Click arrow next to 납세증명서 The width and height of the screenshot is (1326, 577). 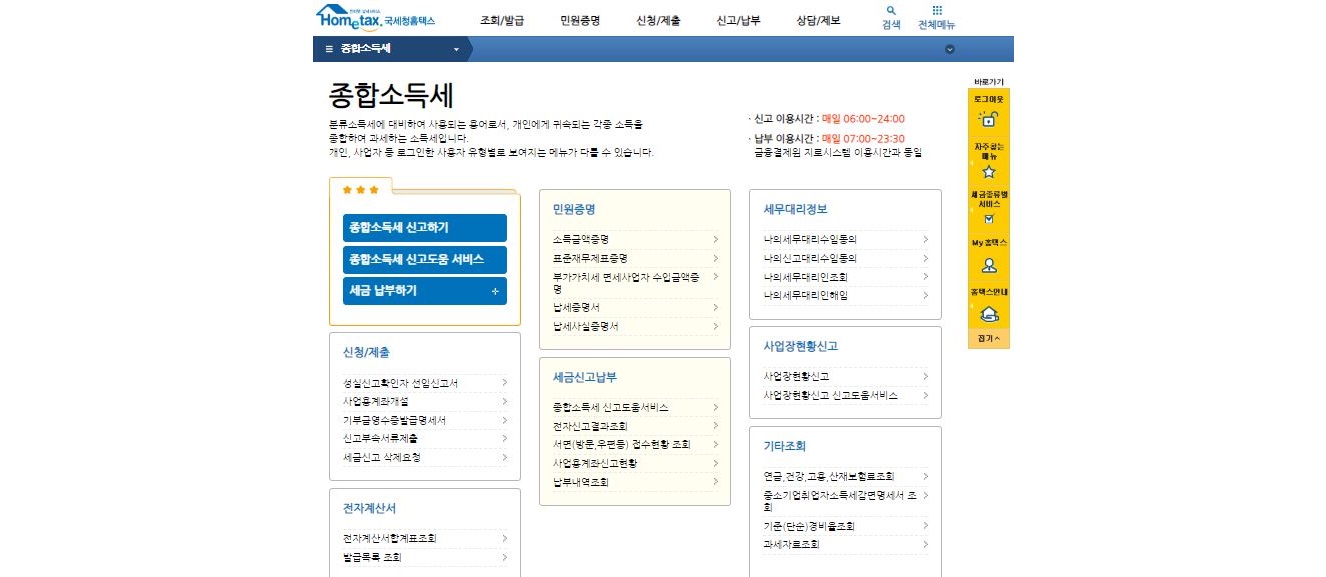pos(716,307)
